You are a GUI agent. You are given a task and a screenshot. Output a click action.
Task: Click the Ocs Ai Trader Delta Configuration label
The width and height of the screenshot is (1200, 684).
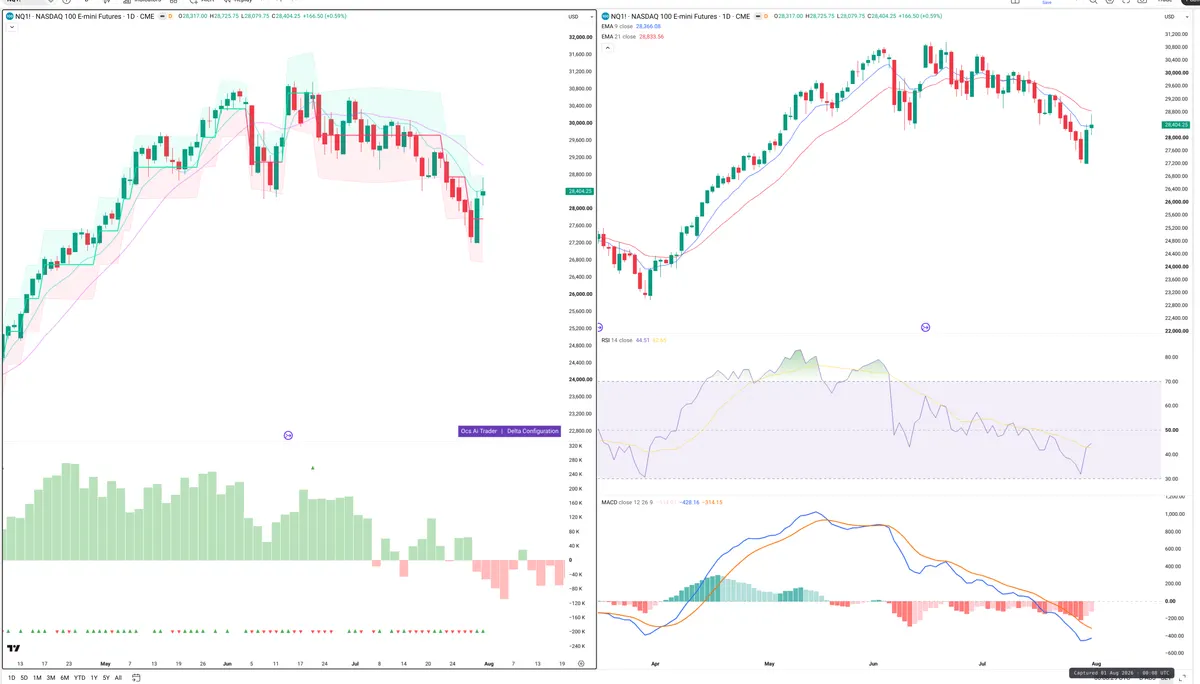point(509,431)
